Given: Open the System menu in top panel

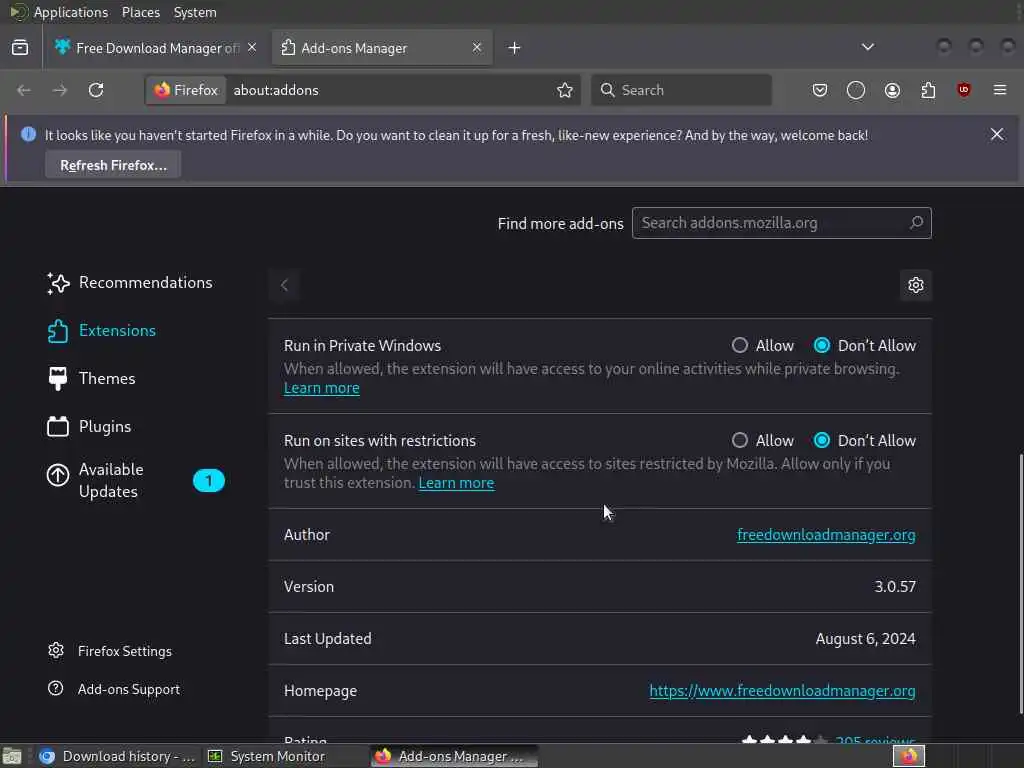Looking at the screenshot, I should (x=195, y=12).
